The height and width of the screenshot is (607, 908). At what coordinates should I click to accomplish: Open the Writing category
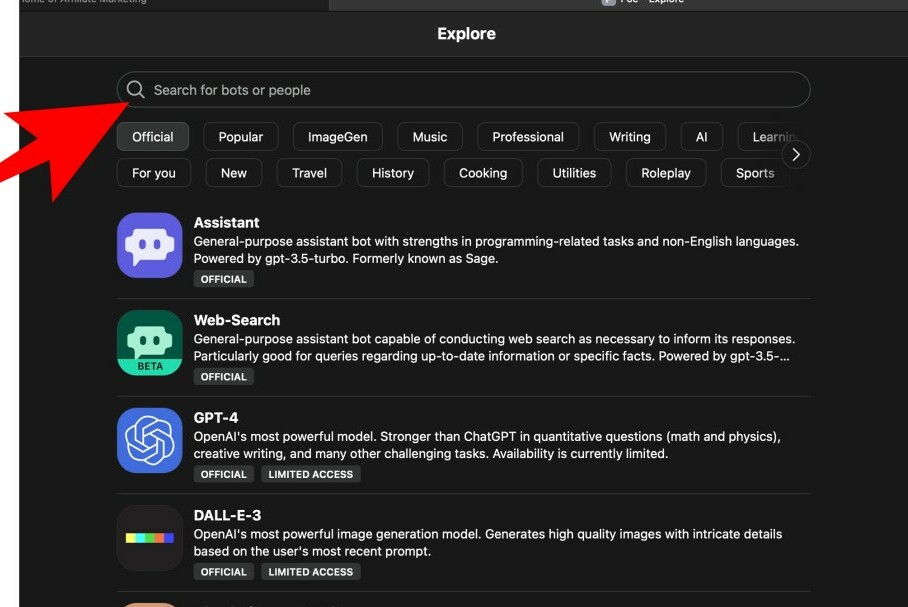tap(629, 137)
